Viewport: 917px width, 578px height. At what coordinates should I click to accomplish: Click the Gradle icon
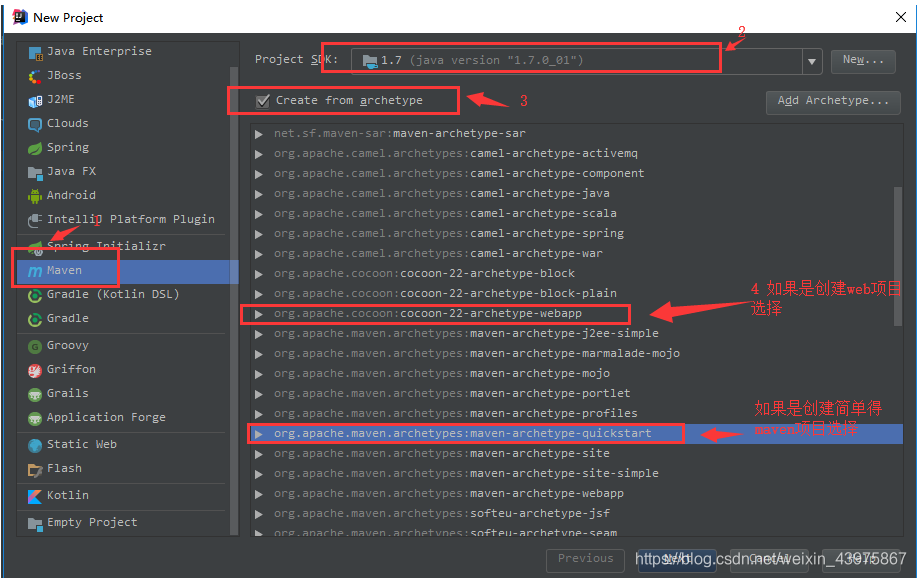coord(35,319)
